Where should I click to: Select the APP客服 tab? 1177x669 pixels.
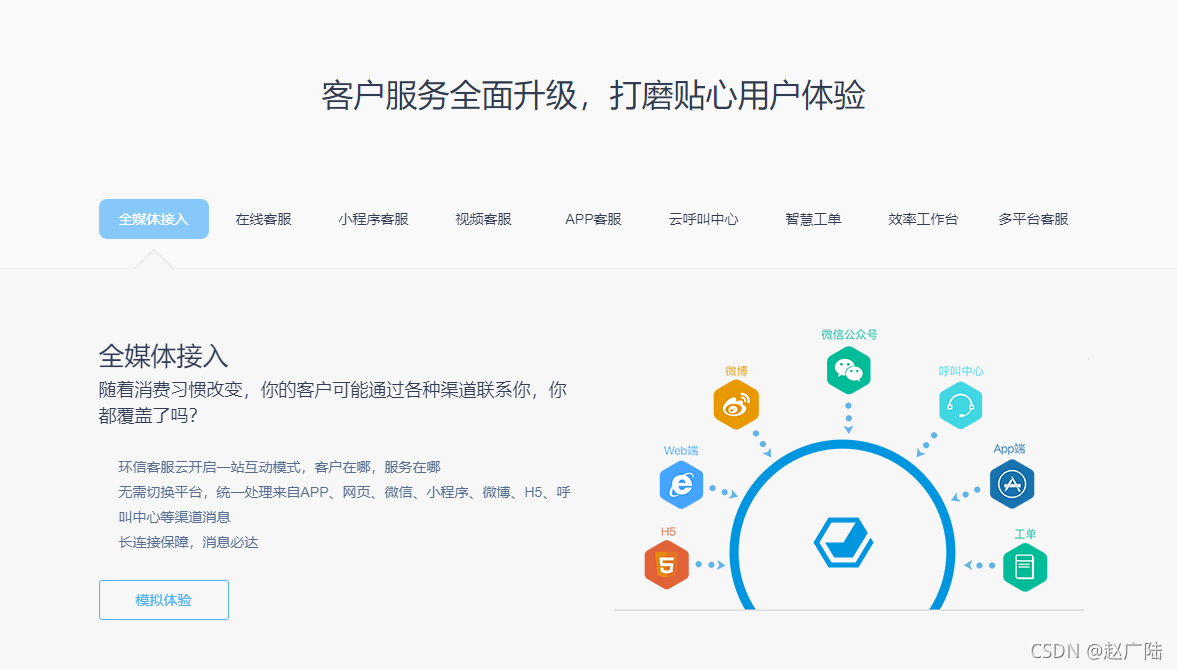pos(593,220)
